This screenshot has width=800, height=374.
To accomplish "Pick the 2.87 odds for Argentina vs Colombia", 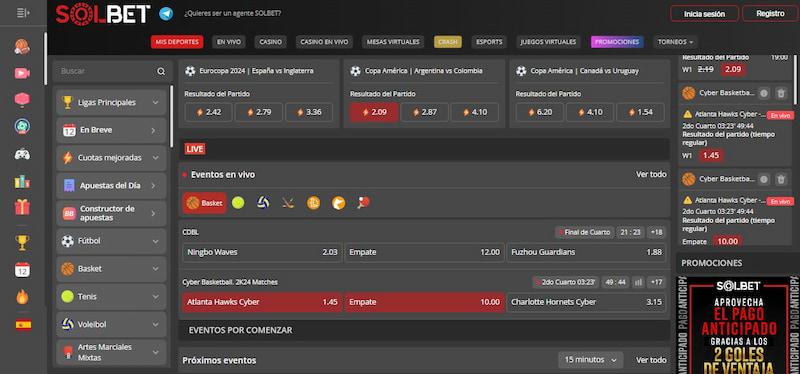I will point(424,112).
